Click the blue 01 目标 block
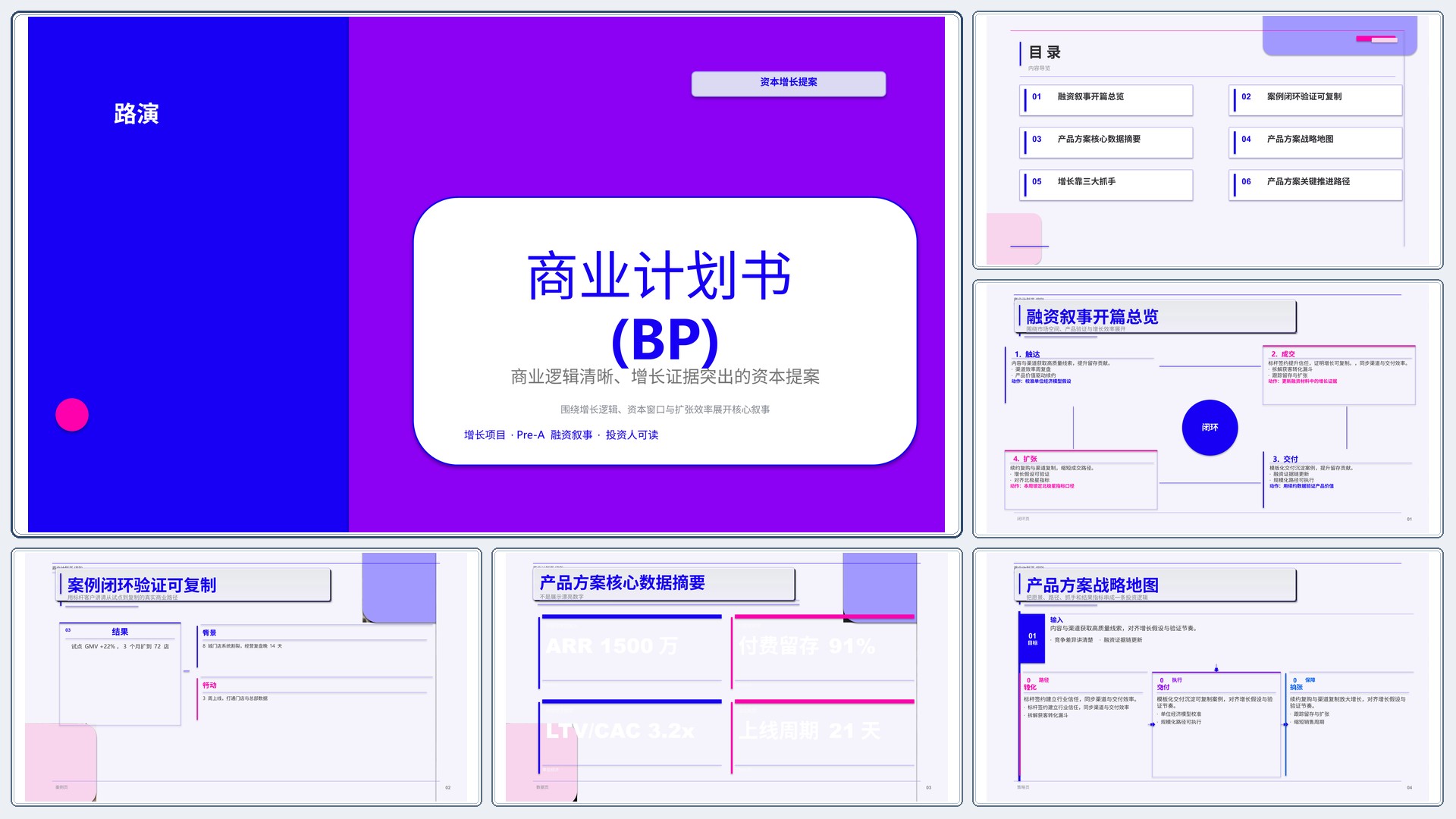The height and width of the screenshot is (819, 1456). point(1032,639)
